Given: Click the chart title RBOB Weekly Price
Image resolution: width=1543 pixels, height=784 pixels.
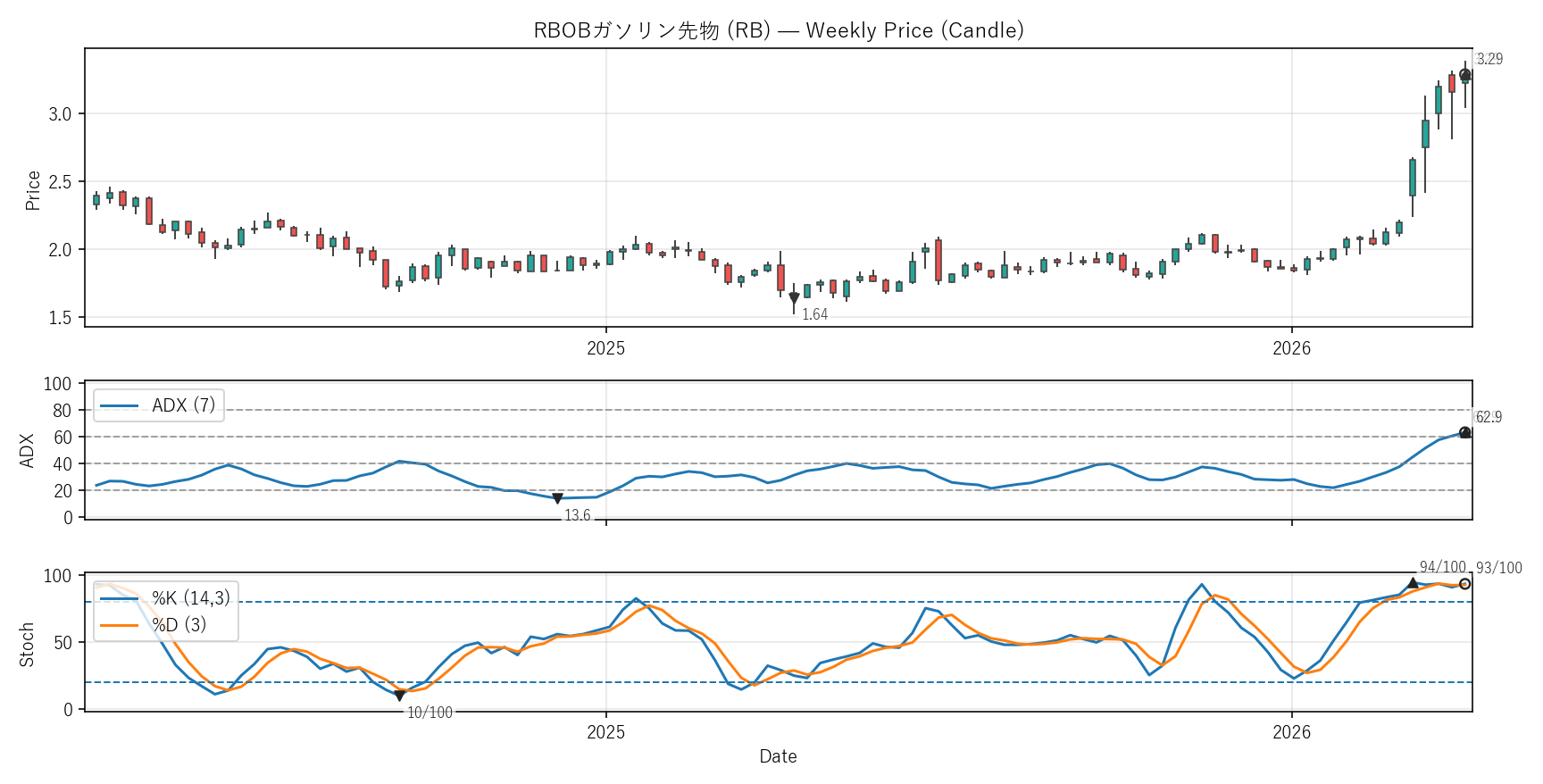Looking at the screenshot, I should pos(778,30).
